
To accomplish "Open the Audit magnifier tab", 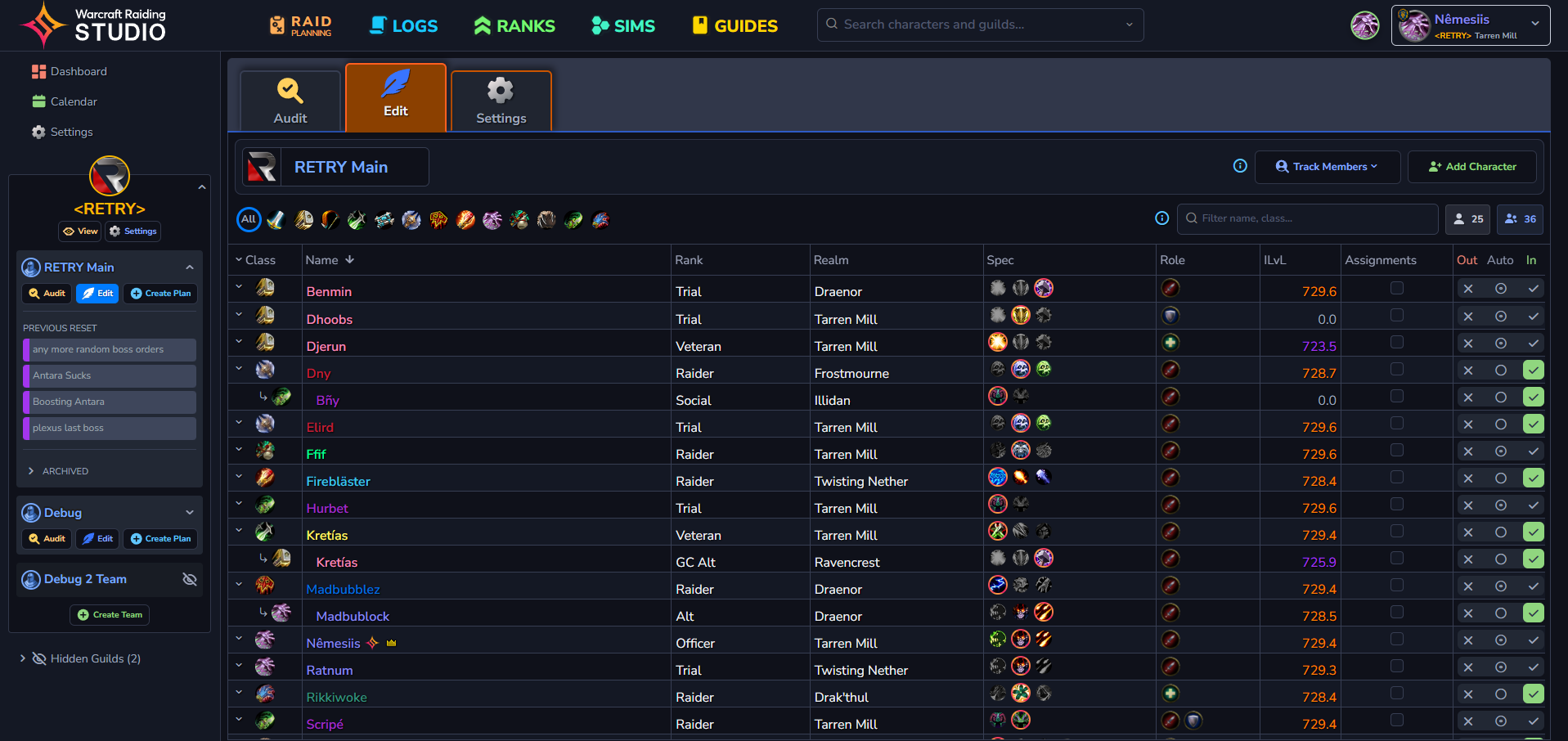I will point(290,101).
